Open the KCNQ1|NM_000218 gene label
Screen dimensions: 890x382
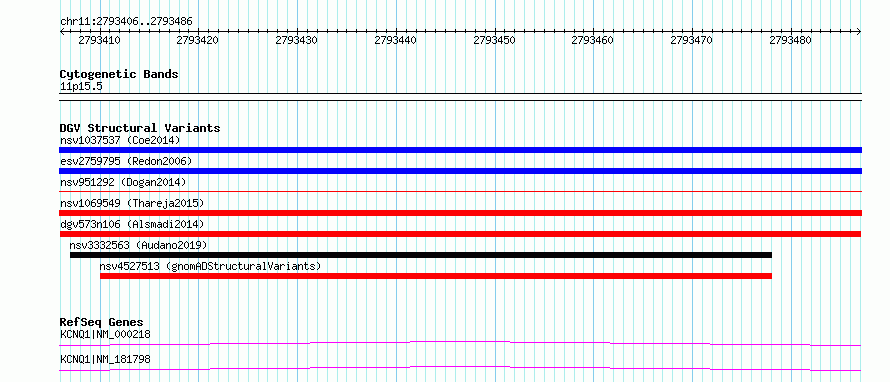click(x=105, y=334)
